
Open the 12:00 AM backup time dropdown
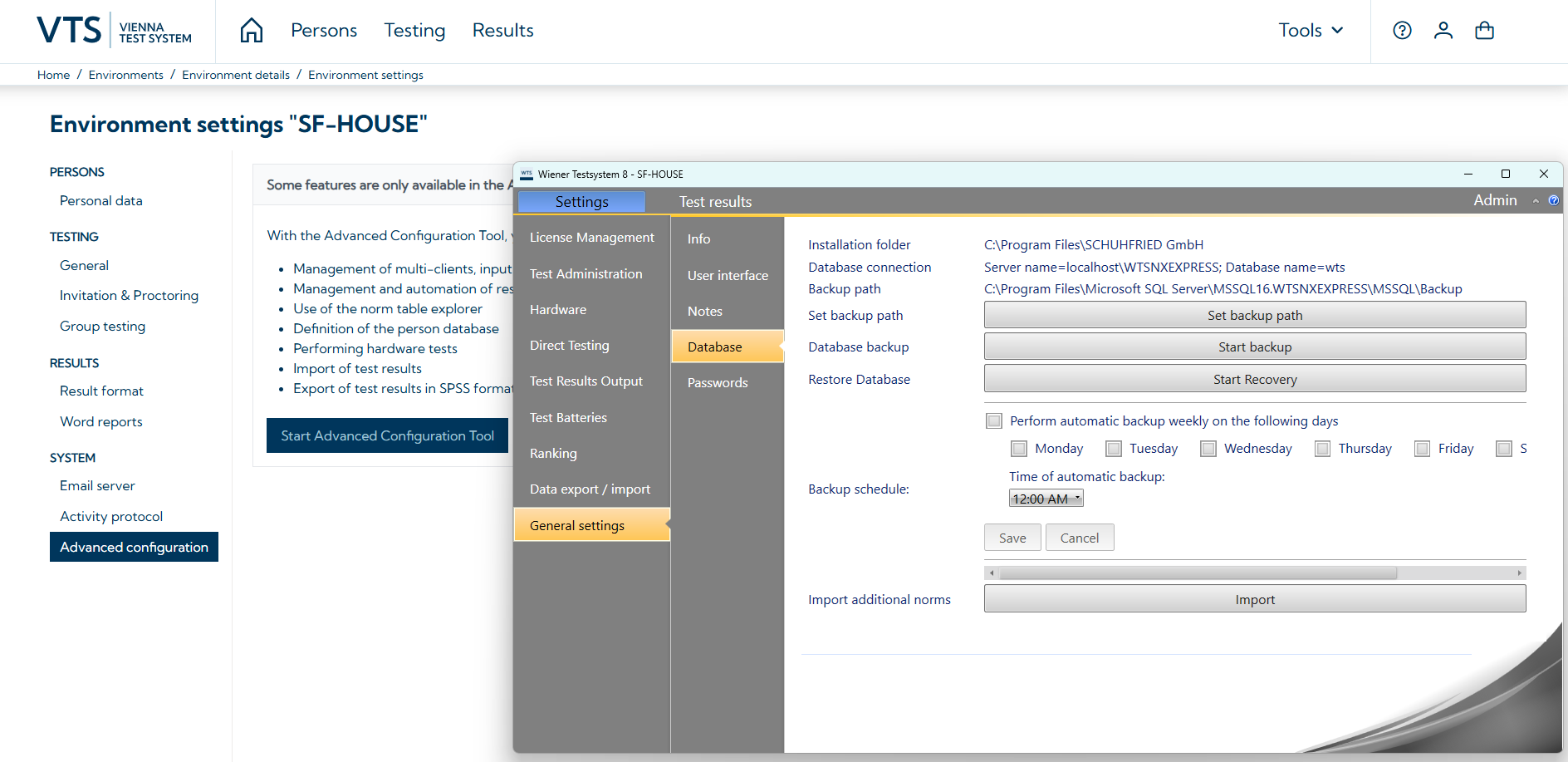1046,499
